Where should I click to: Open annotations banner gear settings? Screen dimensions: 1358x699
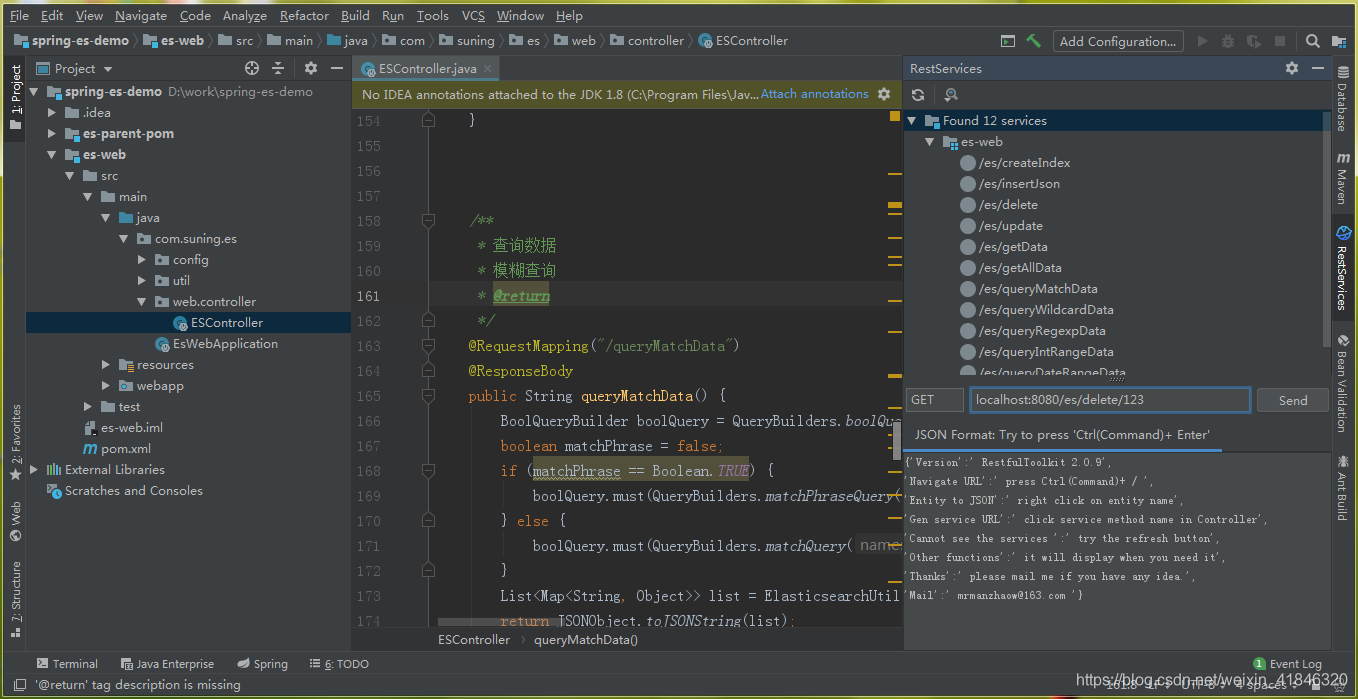click(x=884, y=94)
